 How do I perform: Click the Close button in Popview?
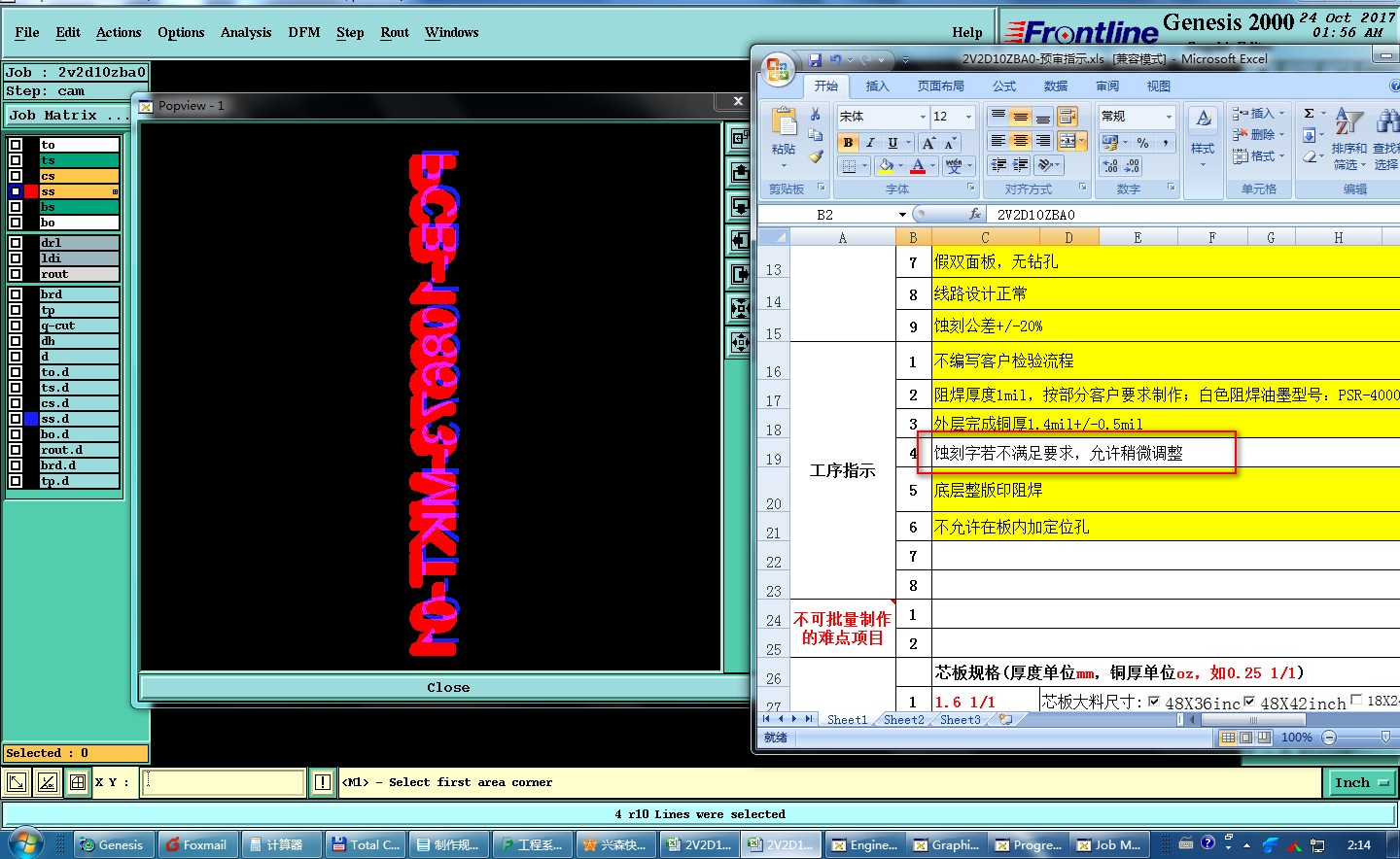(x=448, y=687)
